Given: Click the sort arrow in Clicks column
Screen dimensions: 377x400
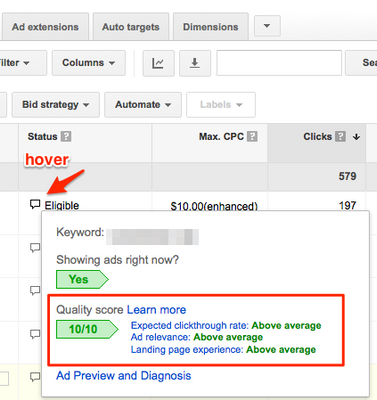Looking at the screenshot, I should coord(356,137).
